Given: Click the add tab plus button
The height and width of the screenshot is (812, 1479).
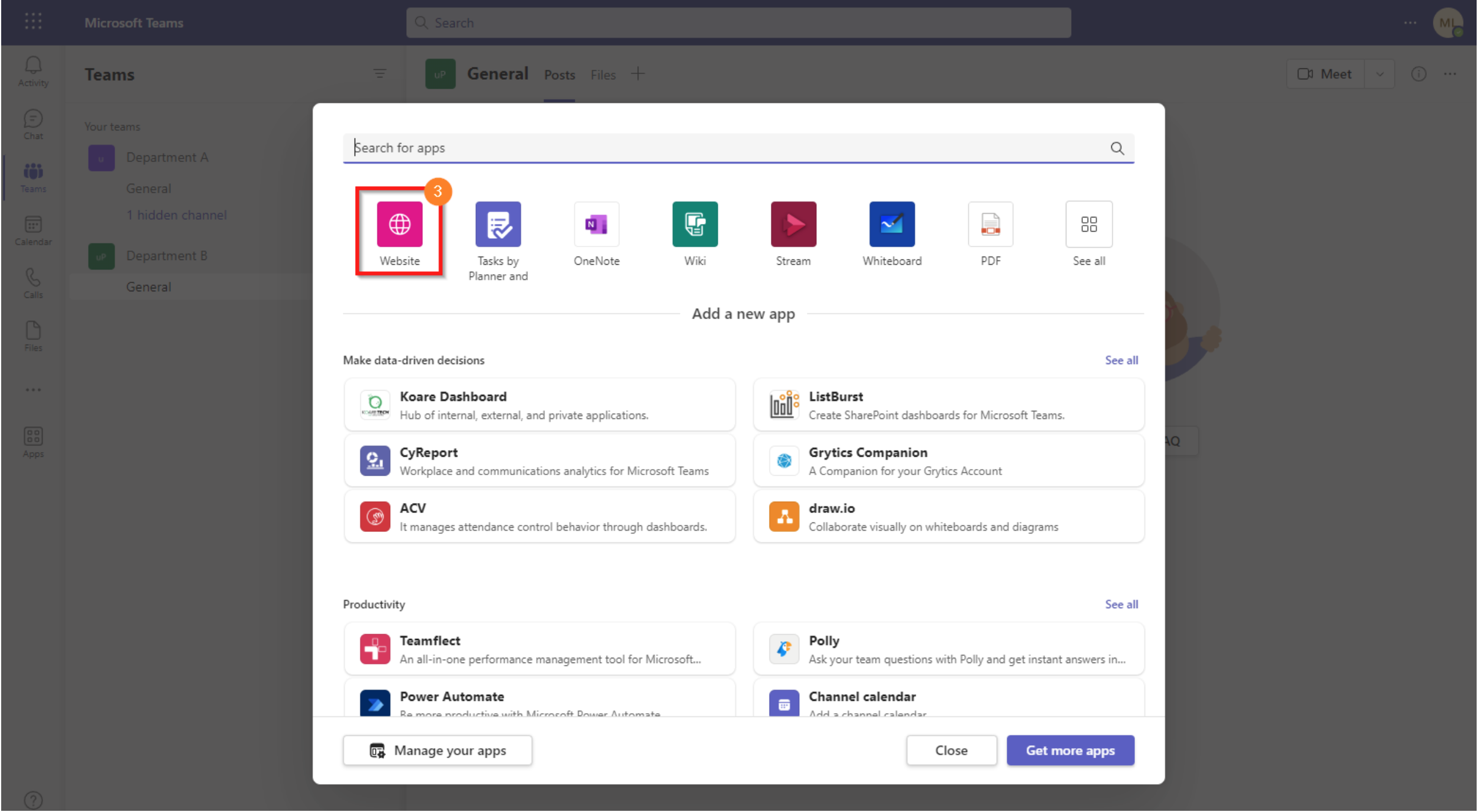Looking at the screenshot, I should pyautogui.click(x=637, y=74).
